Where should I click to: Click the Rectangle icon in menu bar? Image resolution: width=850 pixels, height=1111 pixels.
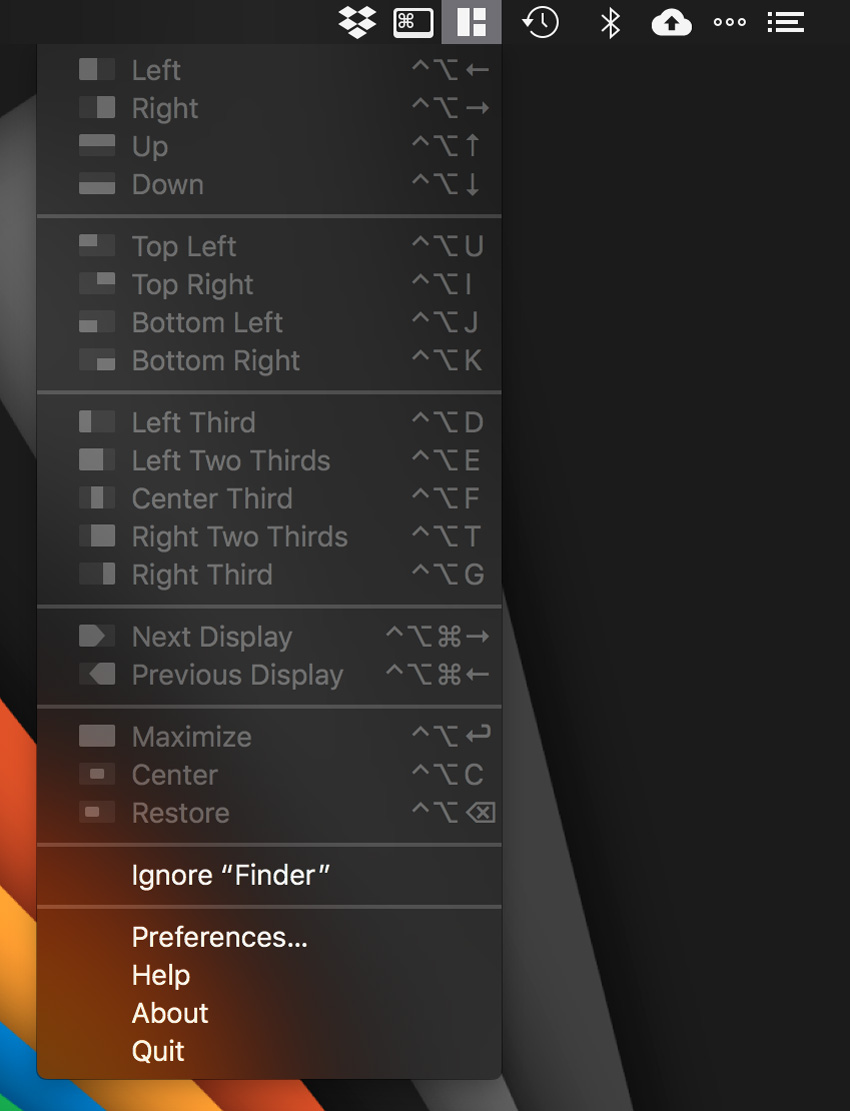[x=471, y=22]
